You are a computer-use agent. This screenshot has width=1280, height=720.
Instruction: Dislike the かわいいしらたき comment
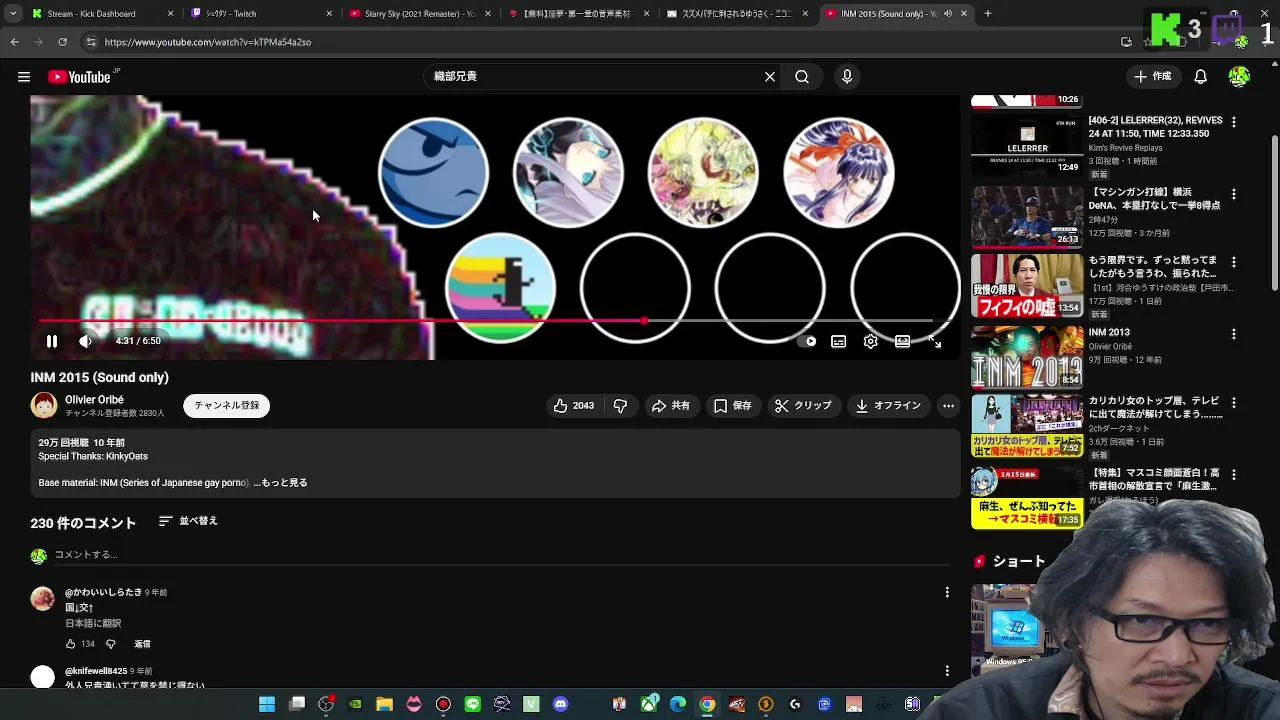[x=111, y=644]
